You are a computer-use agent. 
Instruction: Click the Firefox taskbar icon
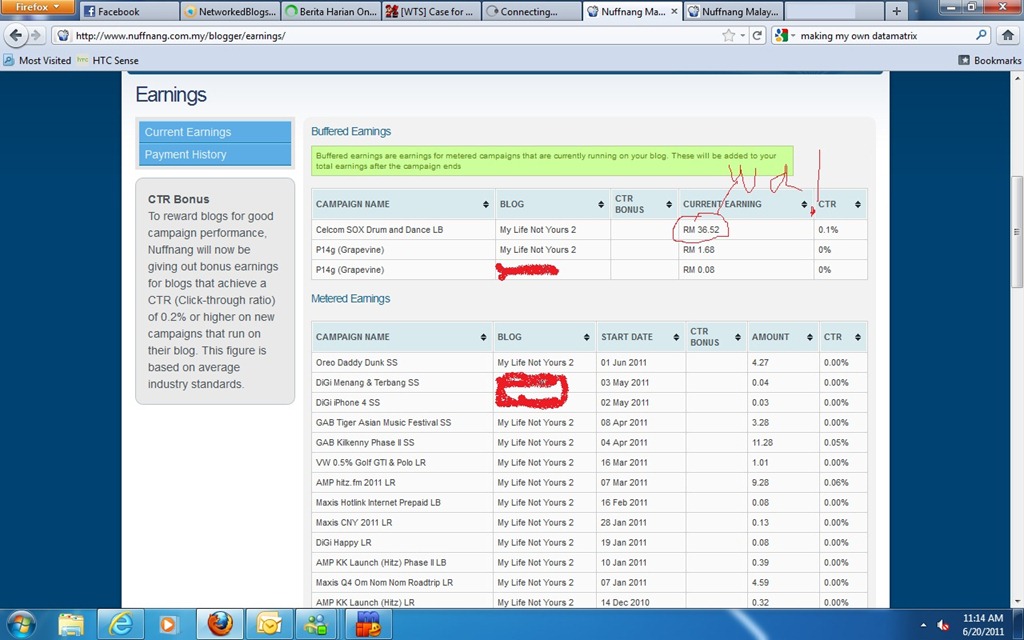[220, 624]
